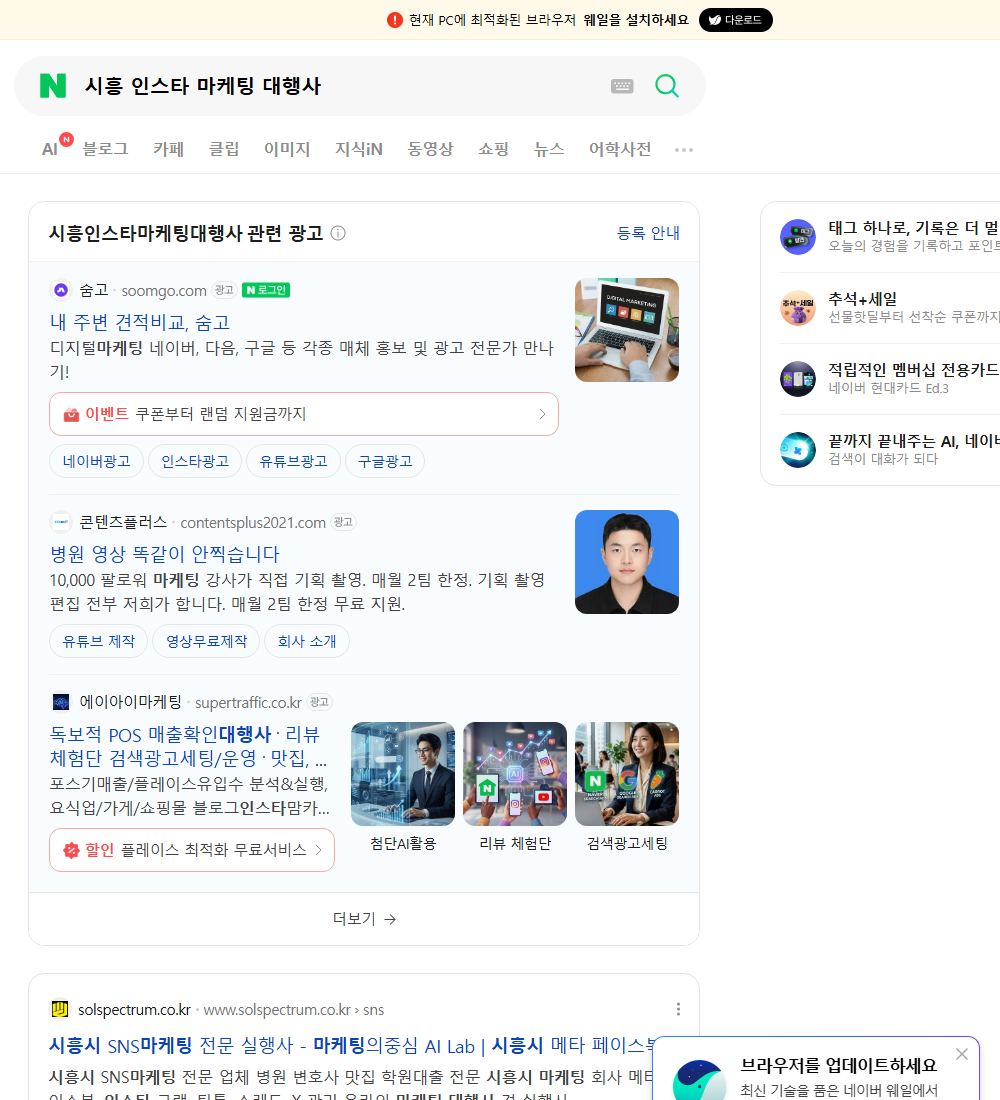Switch to the 이미지 tab
The image size is (1000, 1100).
[287, 149]
